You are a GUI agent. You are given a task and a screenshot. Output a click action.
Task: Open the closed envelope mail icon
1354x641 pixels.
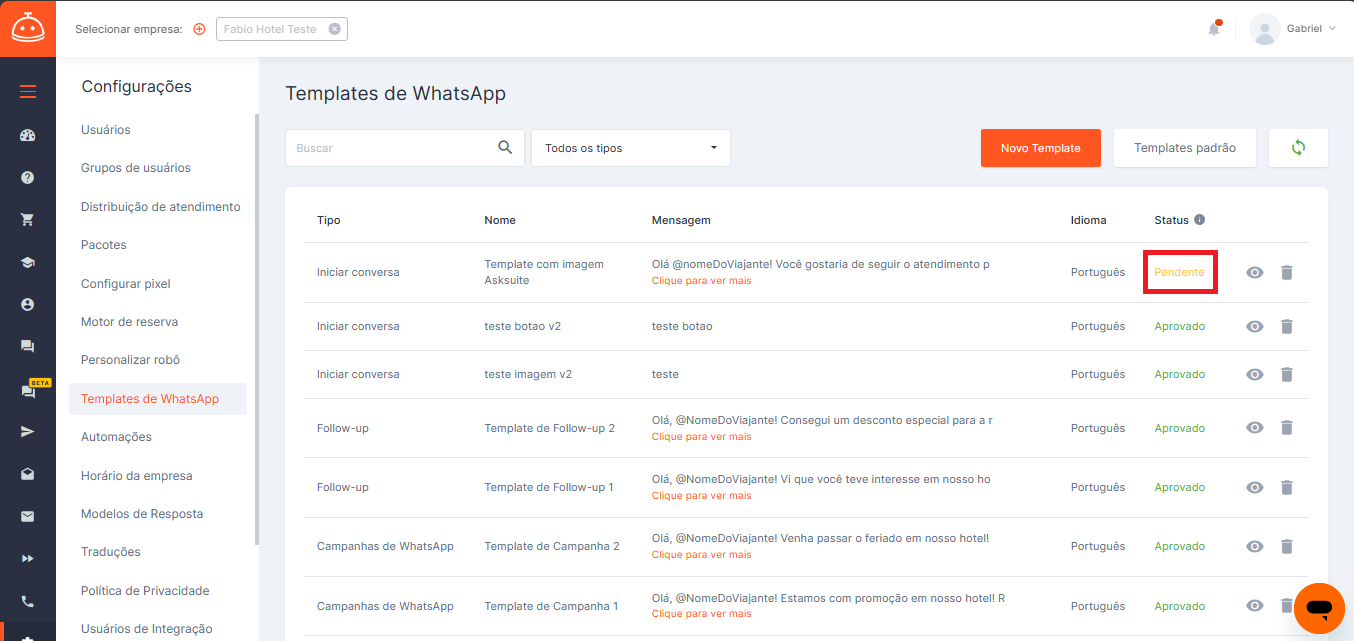pos(28,517)
